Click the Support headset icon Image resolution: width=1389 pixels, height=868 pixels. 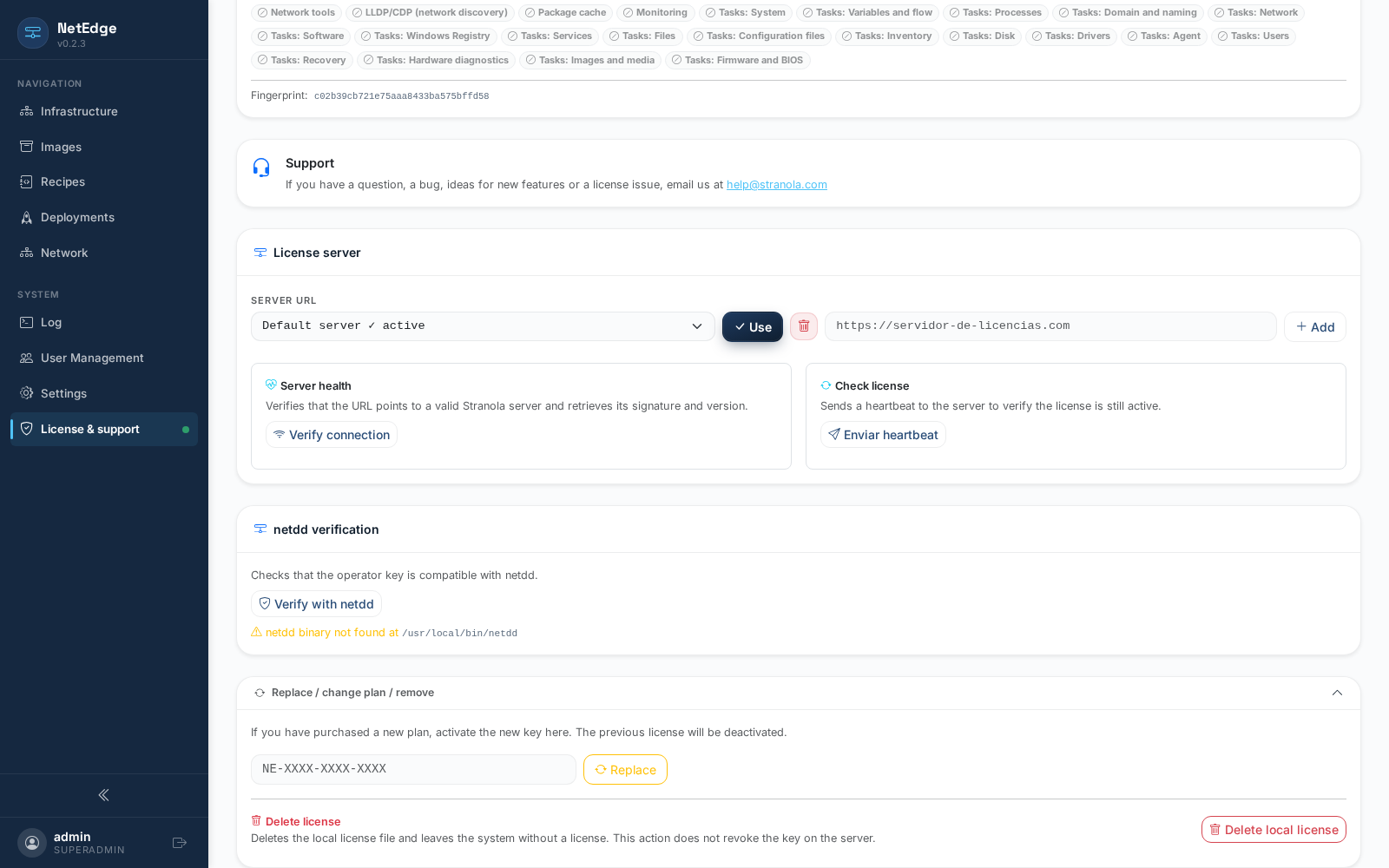point(261,168)
